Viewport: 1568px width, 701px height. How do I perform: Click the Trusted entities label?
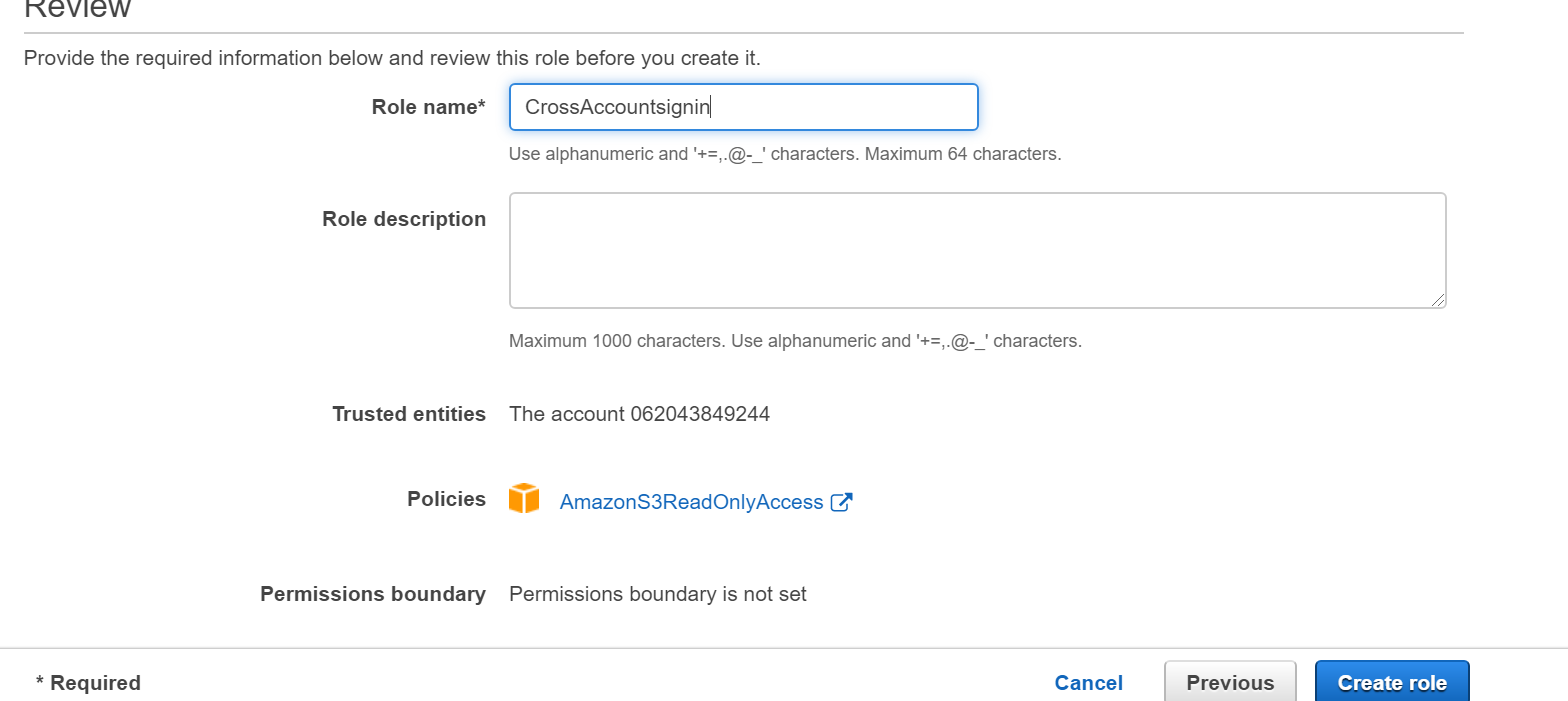409,414
